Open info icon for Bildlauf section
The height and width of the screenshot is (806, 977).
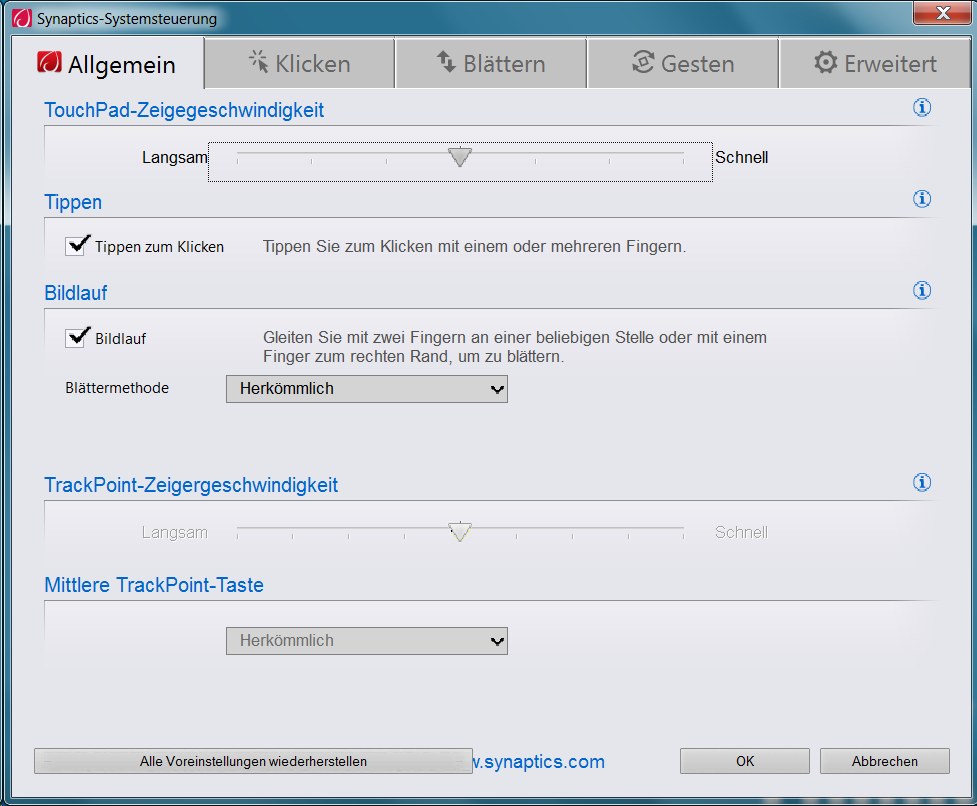pos(922,290)
